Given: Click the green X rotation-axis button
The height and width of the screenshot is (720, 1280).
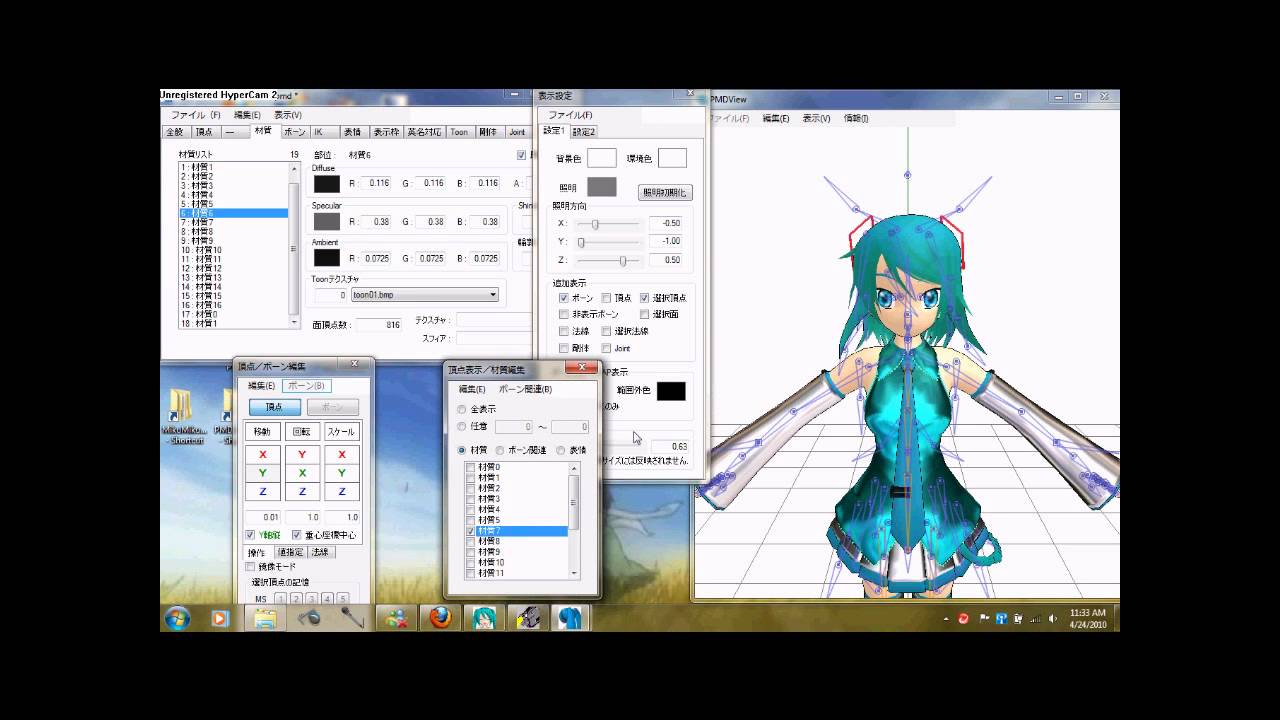Looking at the screenshot, I should coord(302,473).
